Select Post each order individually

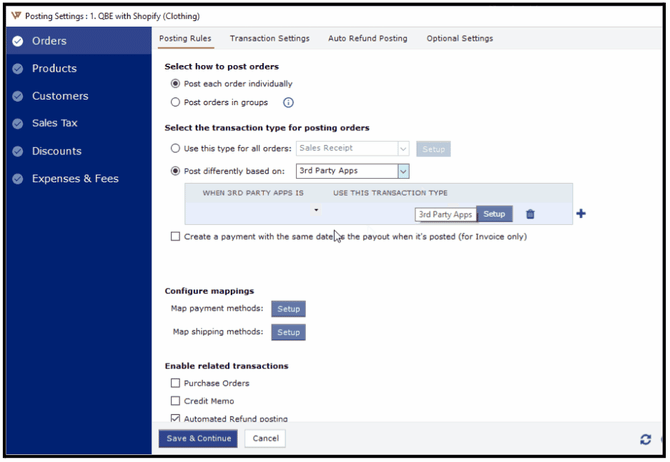coord(175,83)
